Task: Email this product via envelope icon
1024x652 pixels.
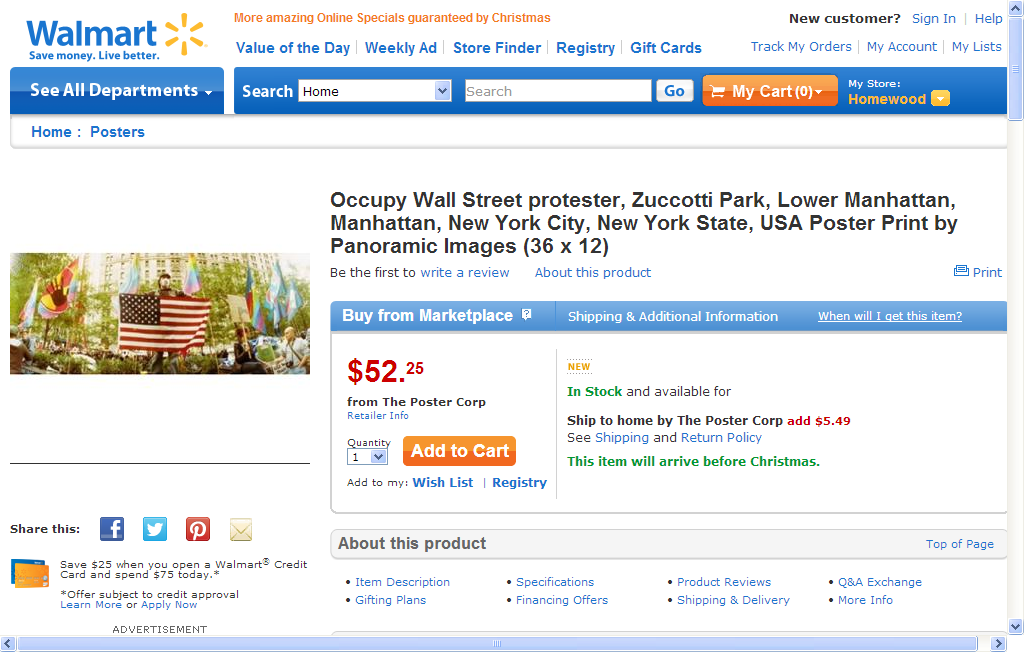Action: pyautogui.click(x=241, y=529)
